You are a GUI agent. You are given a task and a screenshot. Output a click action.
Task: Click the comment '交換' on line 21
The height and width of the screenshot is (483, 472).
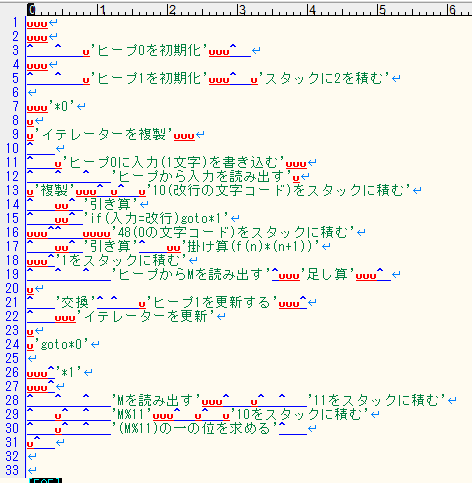click(76, 303)
